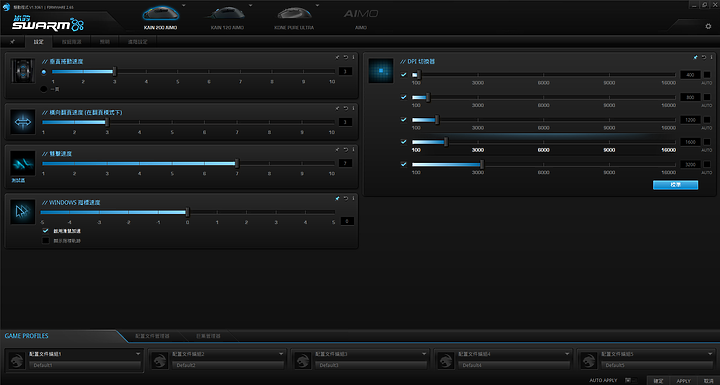
Task: Toggle the AUTO APPLY switch
Action: [631, 380]
